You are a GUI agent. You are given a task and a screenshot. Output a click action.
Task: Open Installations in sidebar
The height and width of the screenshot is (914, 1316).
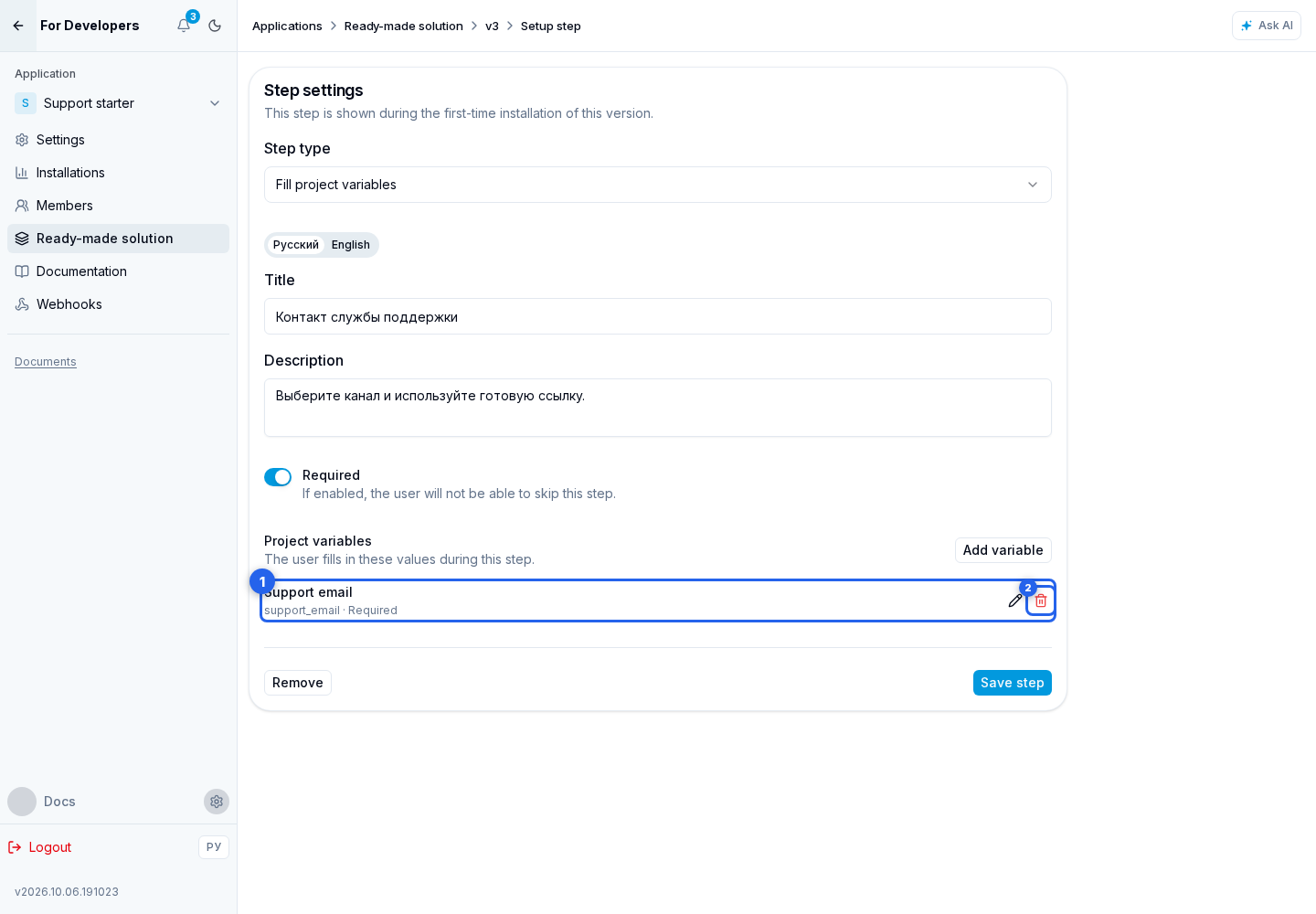click(118, 173)
